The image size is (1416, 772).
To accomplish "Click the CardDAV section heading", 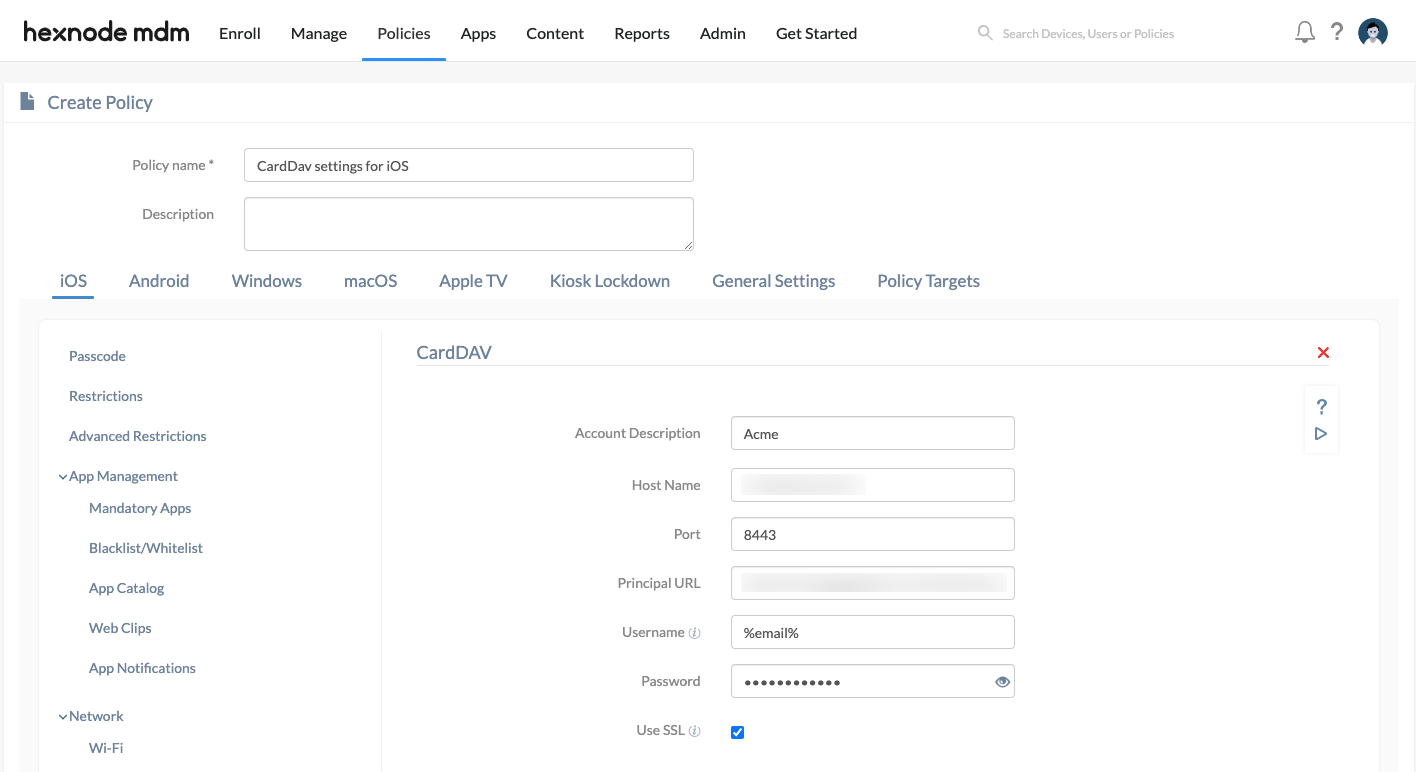I will point(454,352).
